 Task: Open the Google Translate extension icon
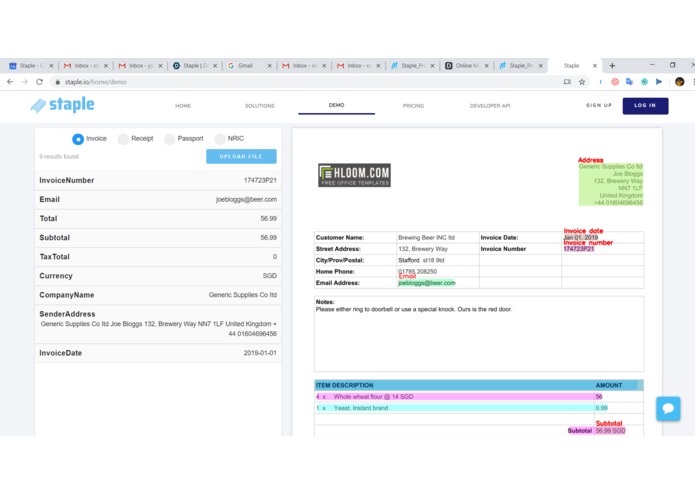click(x=629, y=82)
